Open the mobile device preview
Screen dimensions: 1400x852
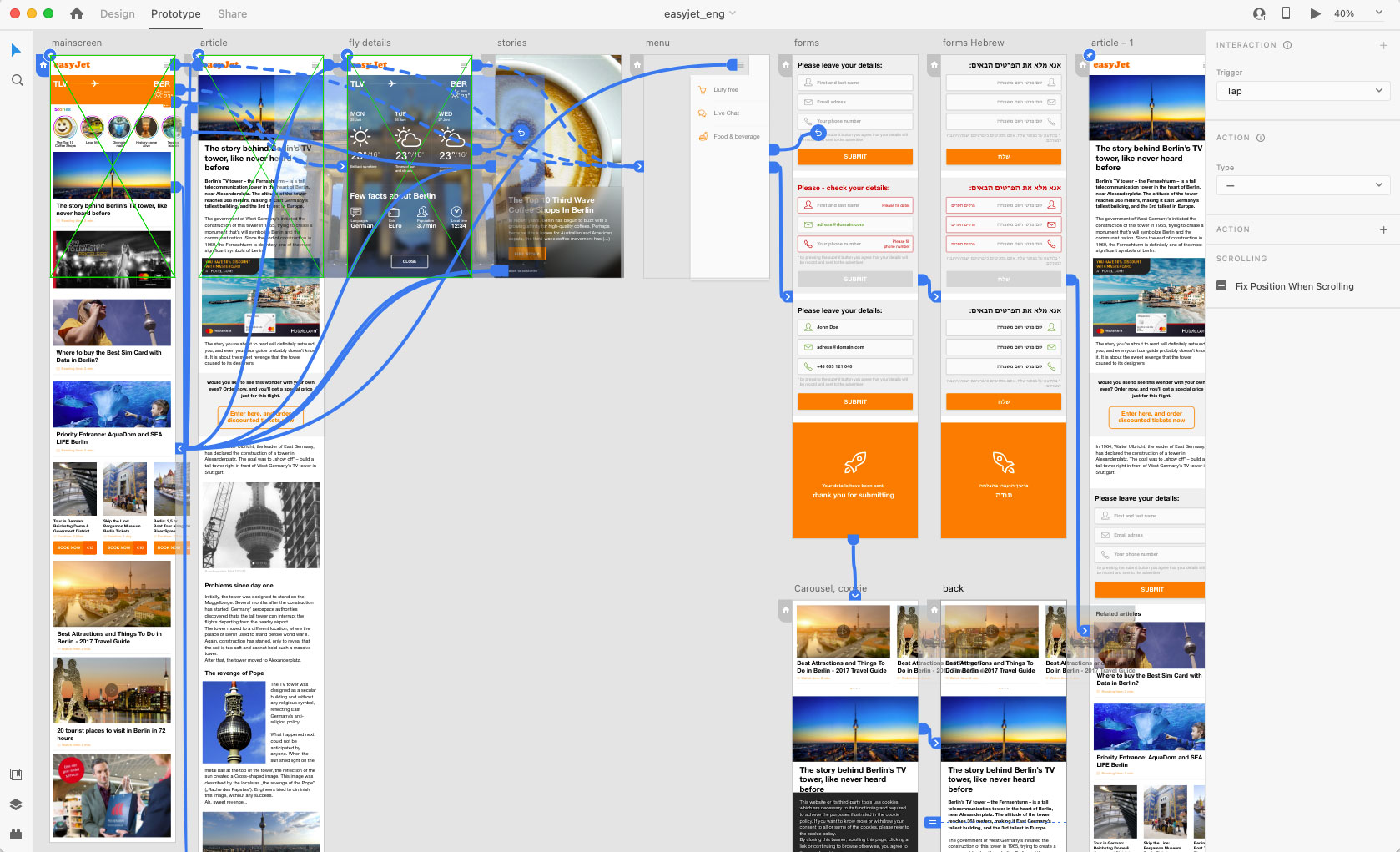[x=1286, y=13]
